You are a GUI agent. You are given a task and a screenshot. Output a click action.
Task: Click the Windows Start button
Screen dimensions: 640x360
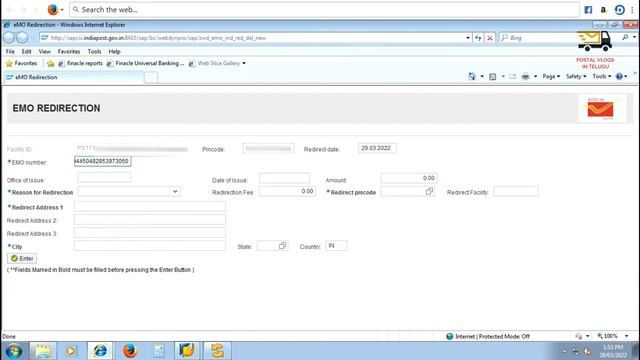(14, 351)
